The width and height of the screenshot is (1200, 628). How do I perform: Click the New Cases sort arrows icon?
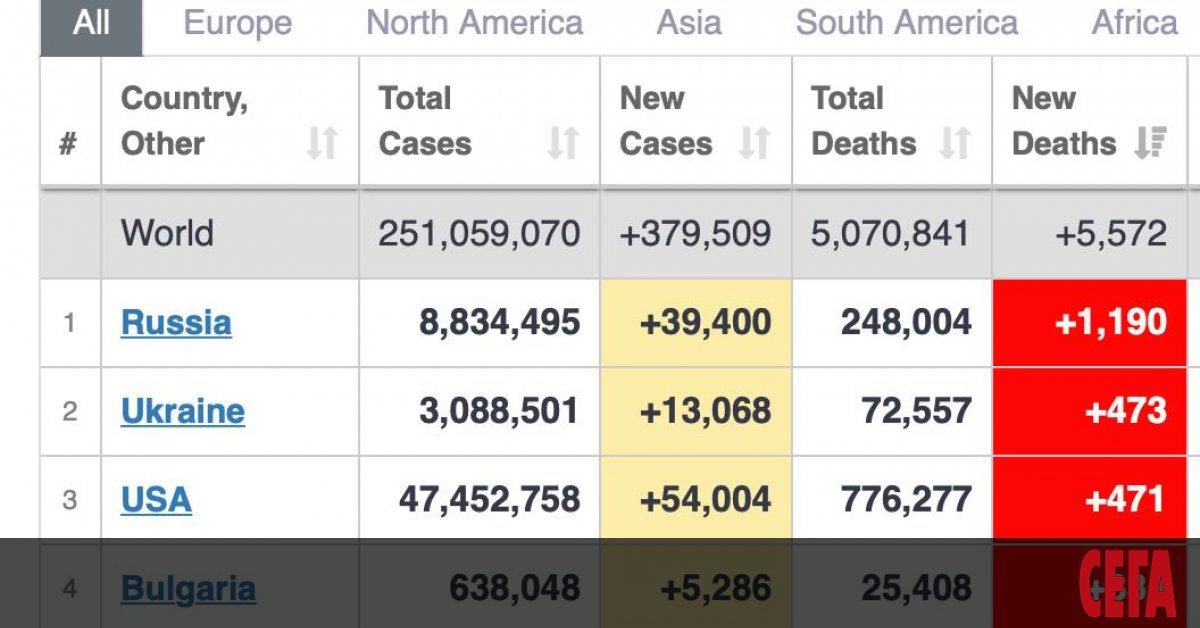click(x=754, y=144)
